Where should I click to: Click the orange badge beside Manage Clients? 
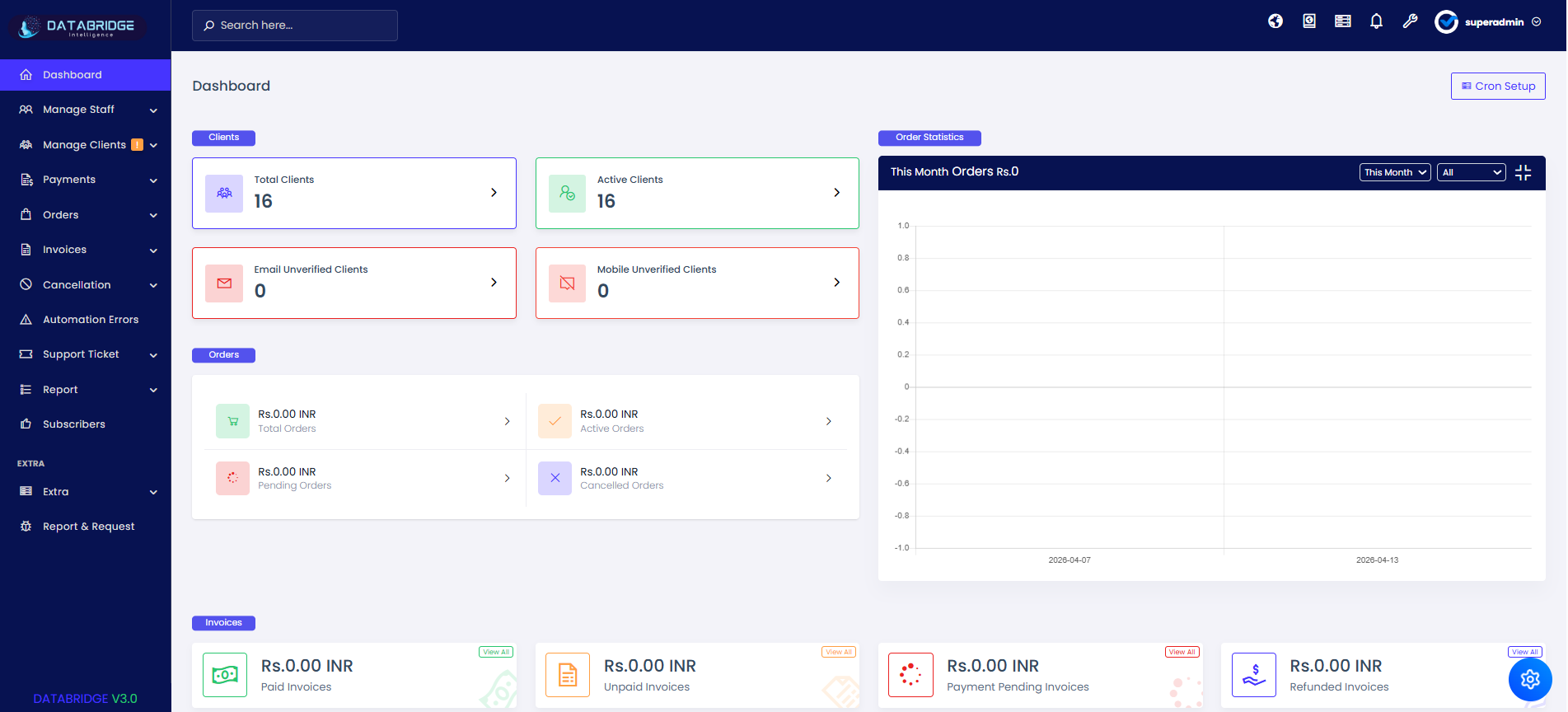tap(138, 145)
